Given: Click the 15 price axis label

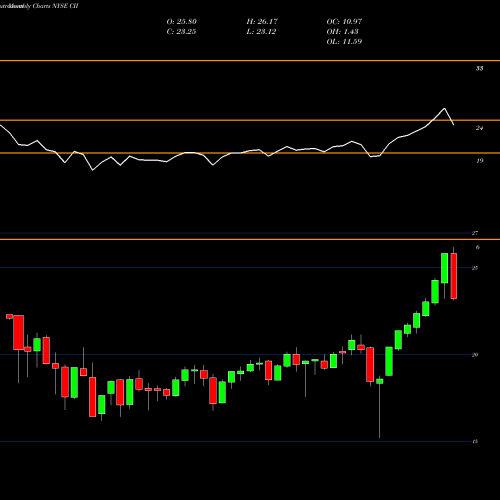Looking at the screenshot, I should pyautogui.click(x=475, y=441).
